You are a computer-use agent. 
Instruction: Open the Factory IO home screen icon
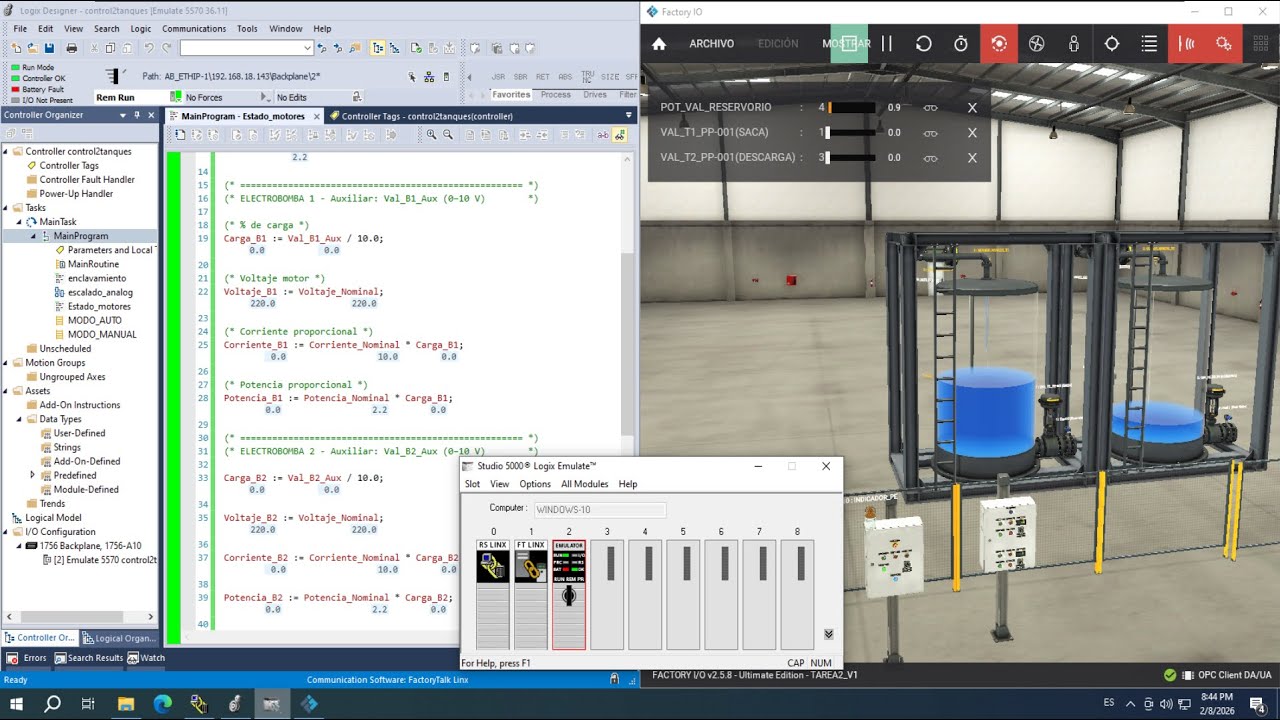(659, 44)
